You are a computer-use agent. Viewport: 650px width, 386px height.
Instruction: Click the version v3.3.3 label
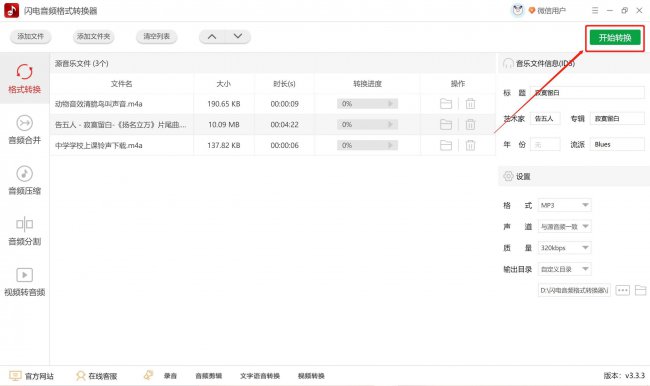[x=624, y=376]
